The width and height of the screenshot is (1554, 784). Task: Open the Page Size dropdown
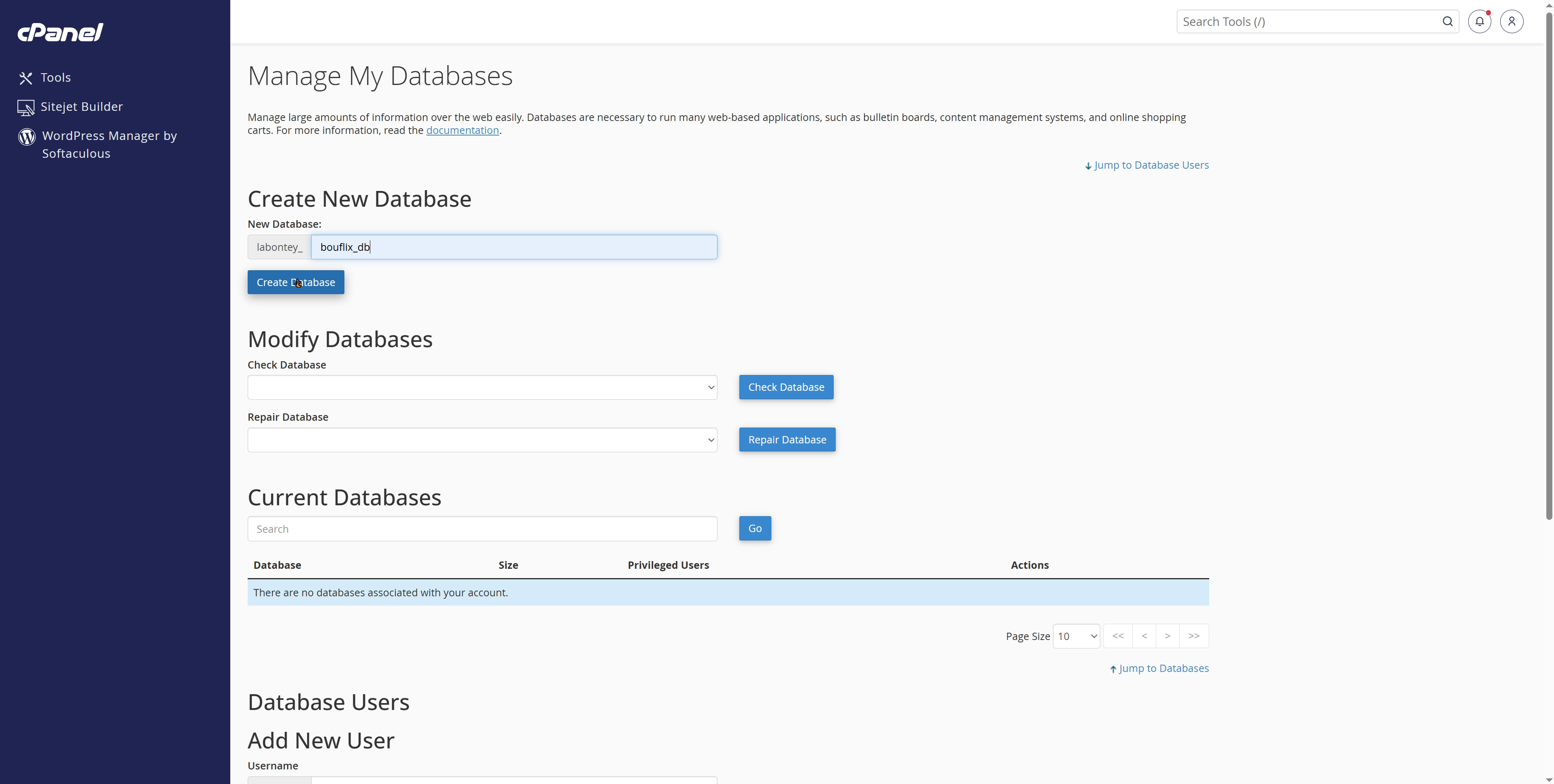point(1076,636)
